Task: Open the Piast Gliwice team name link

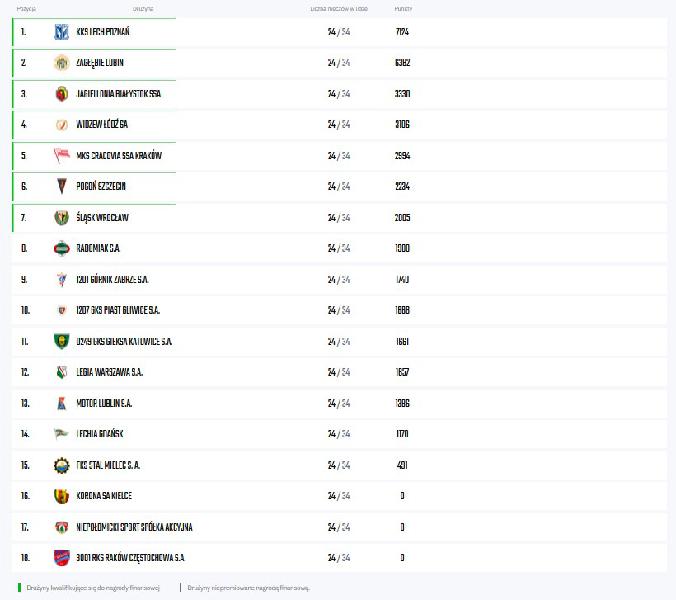Action: (x=118, y=311)
